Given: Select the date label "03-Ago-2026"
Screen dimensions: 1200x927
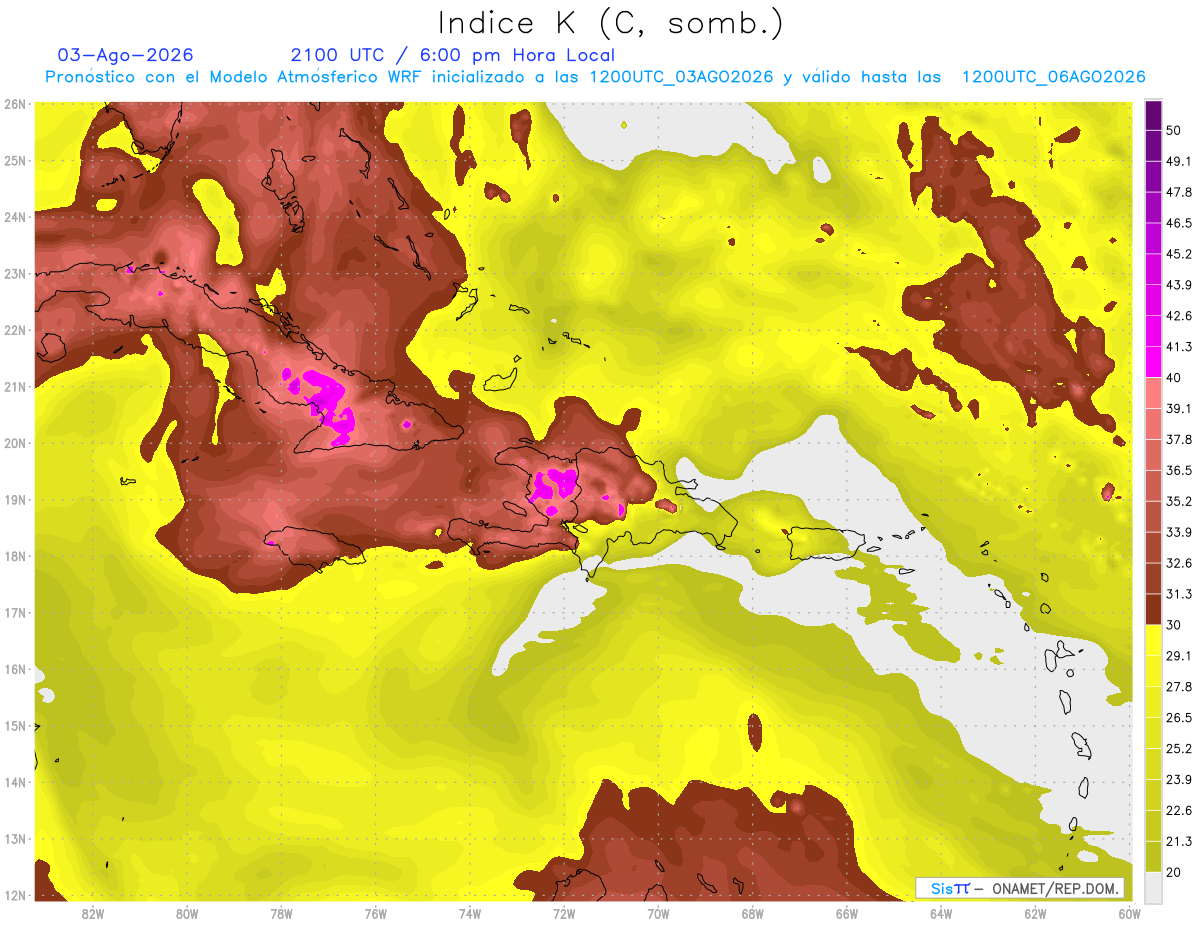Looking at the screenshot, I should tap(126, 55).
